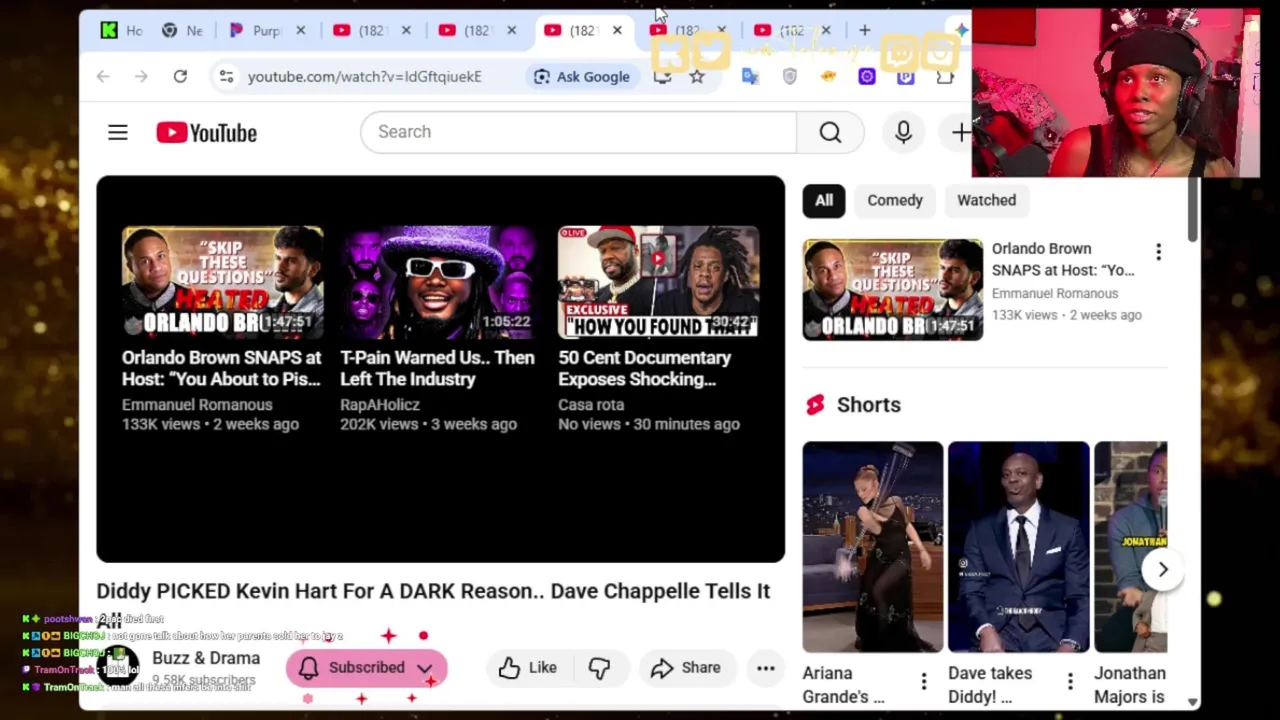
Task: Show next Shorts with arrow
Action: tap(1162, 569)
